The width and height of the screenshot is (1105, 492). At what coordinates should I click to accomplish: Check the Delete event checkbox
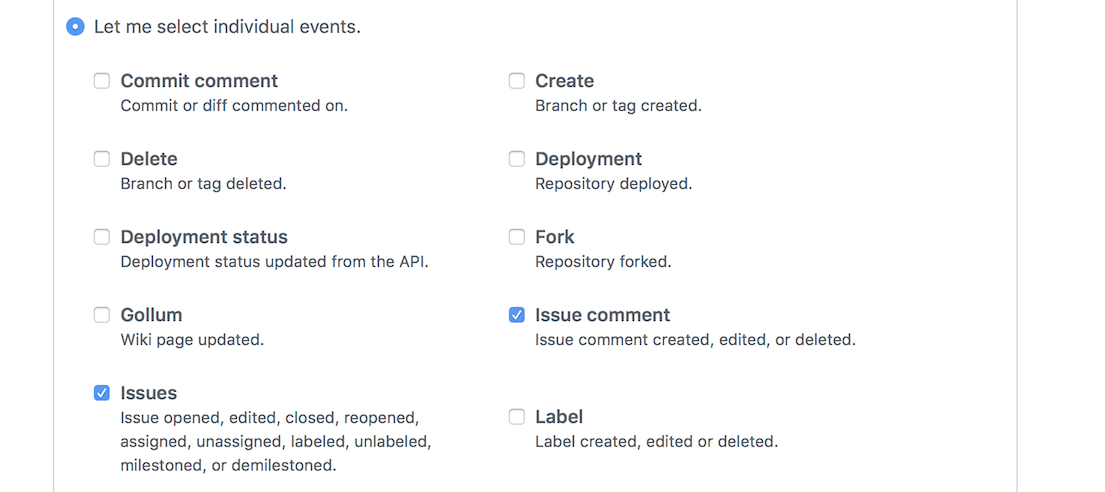(102, 159)
